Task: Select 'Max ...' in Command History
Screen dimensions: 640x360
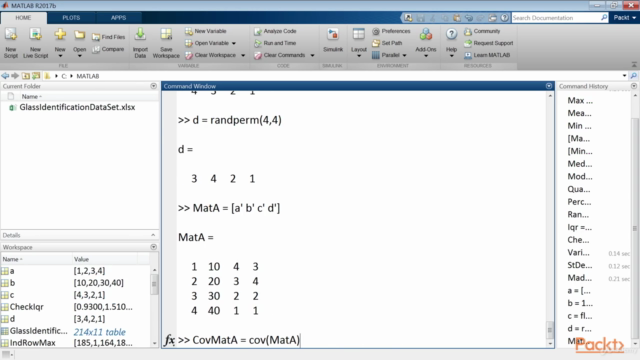Action: 580,100
